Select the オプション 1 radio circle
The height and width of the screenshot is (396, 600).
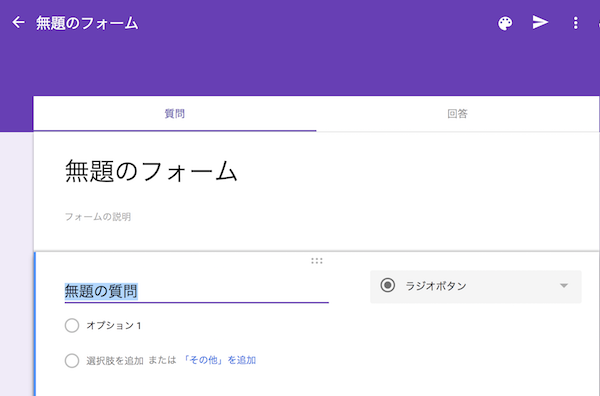(x=72, y=326)
